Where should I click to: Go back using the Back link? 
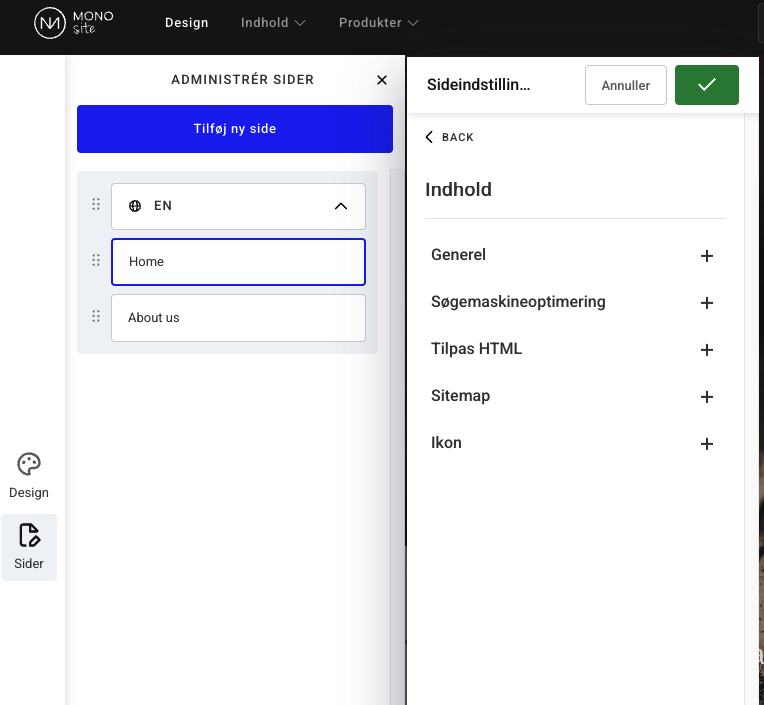pyautogui.click(x=449, y=137)
